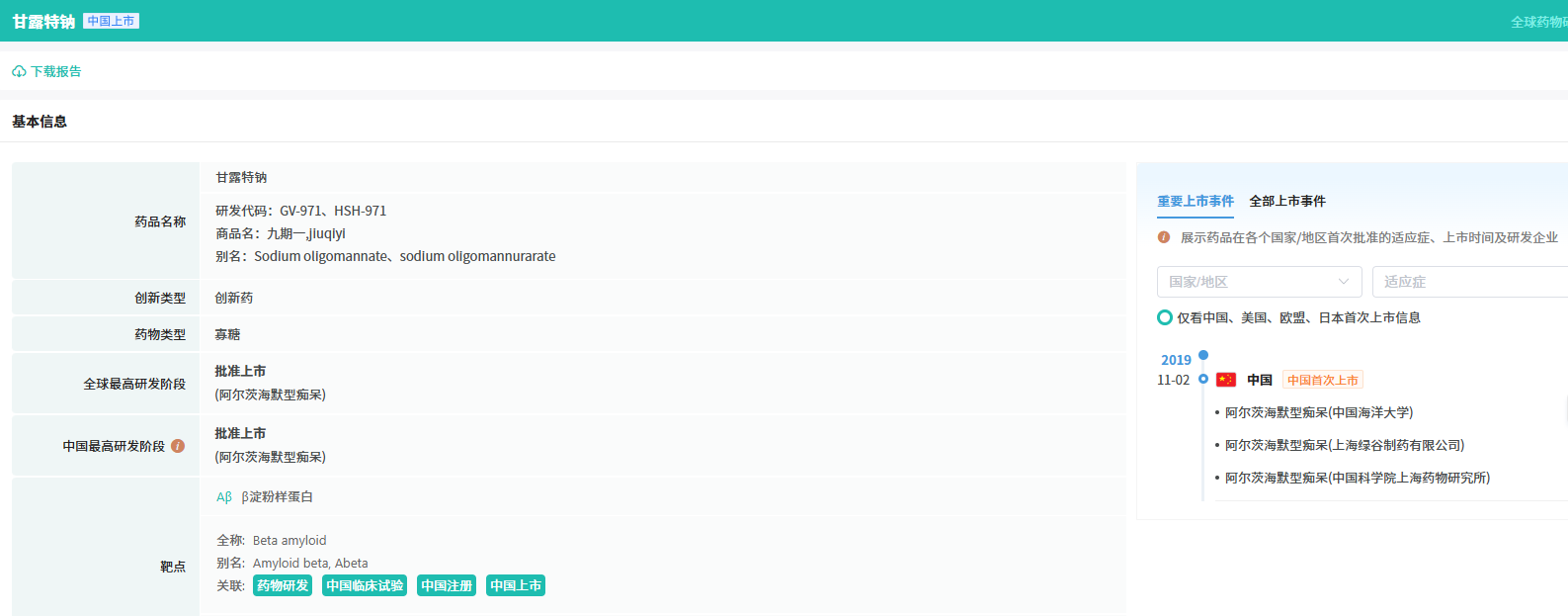Viewport: 1568px width, 616px height.
Task: Click the 甘露特钠 page title
Action: 43,22
